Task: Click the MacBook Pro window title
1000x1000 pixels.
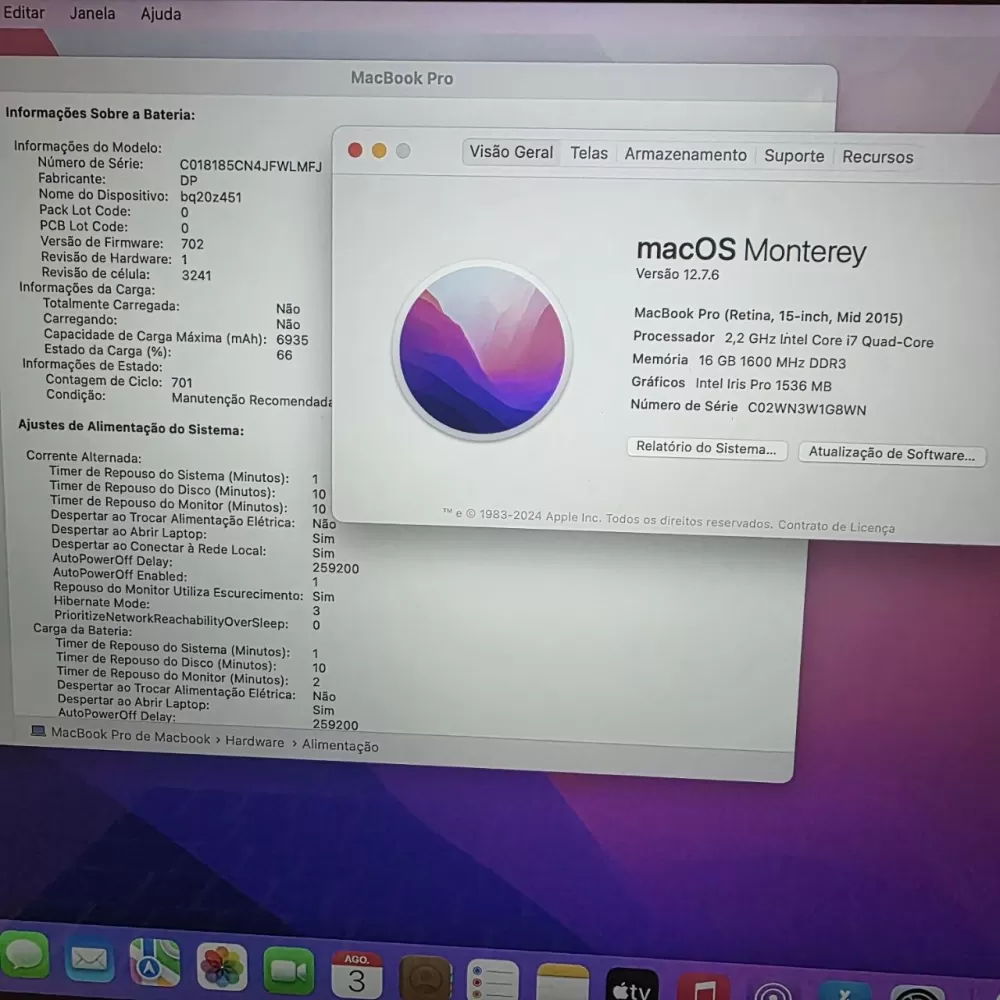Action: coord(402,78)
